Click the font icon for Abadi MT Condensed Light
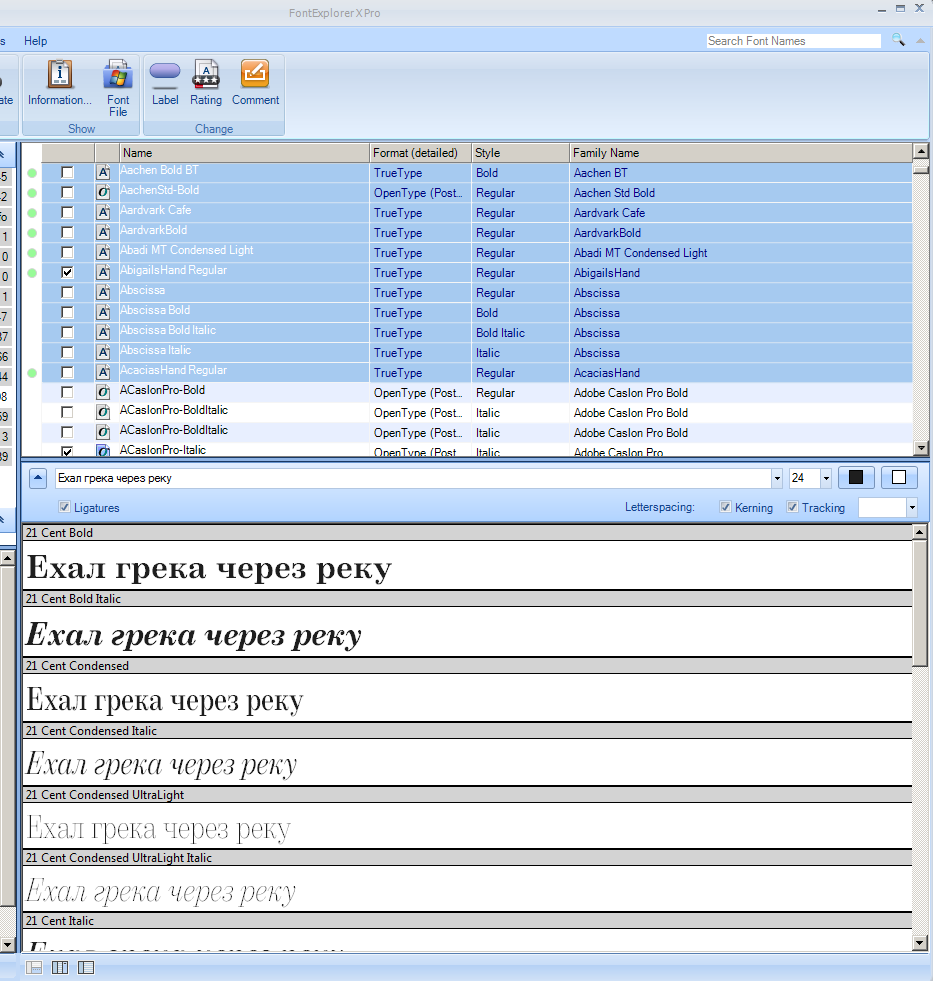This screenshot has height=981, width=933. click(x=104, y=253)
